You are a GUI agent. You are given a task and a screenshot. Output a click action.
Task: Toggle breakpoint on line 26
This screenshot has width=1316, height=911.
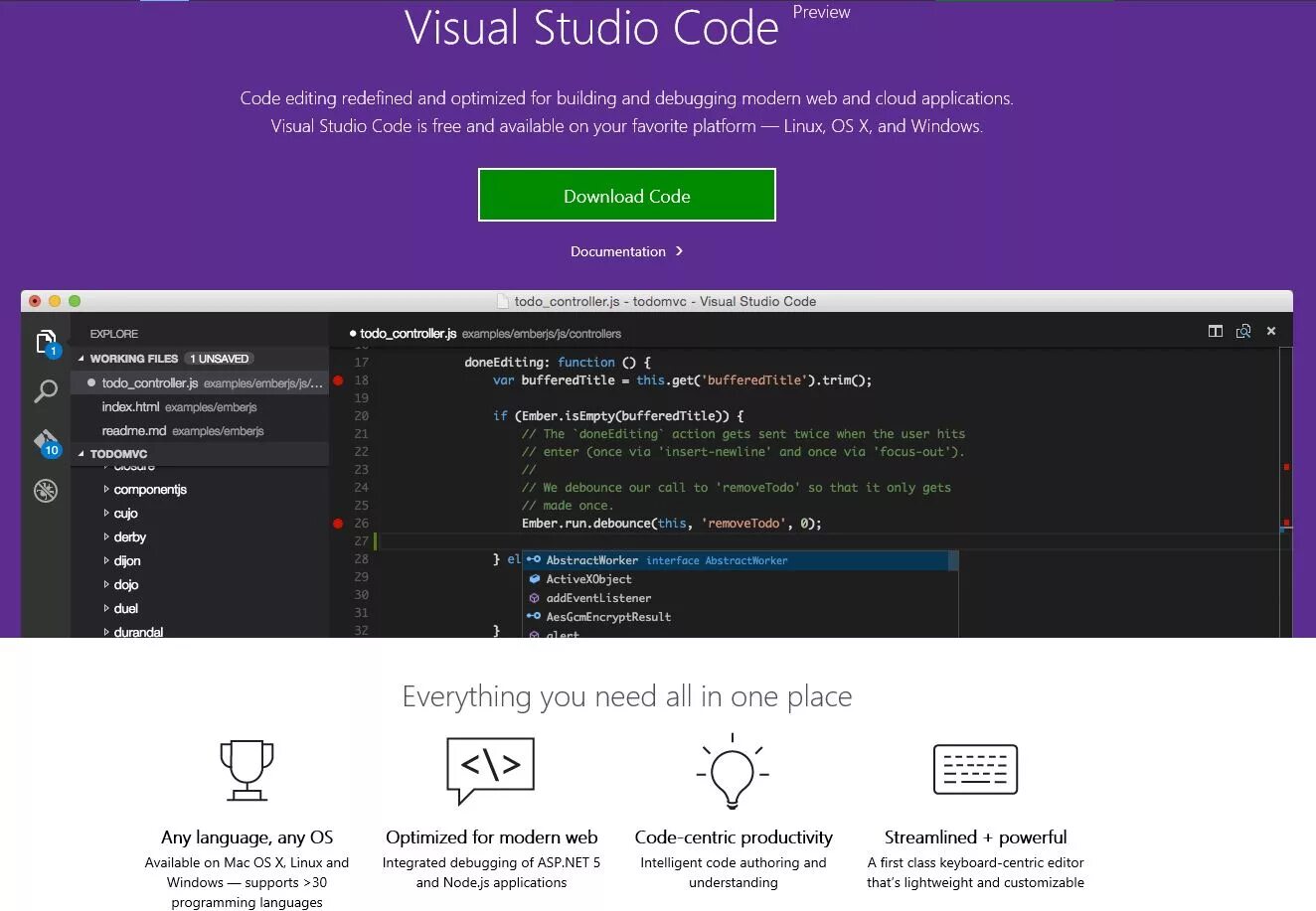[x=338, y=524]
